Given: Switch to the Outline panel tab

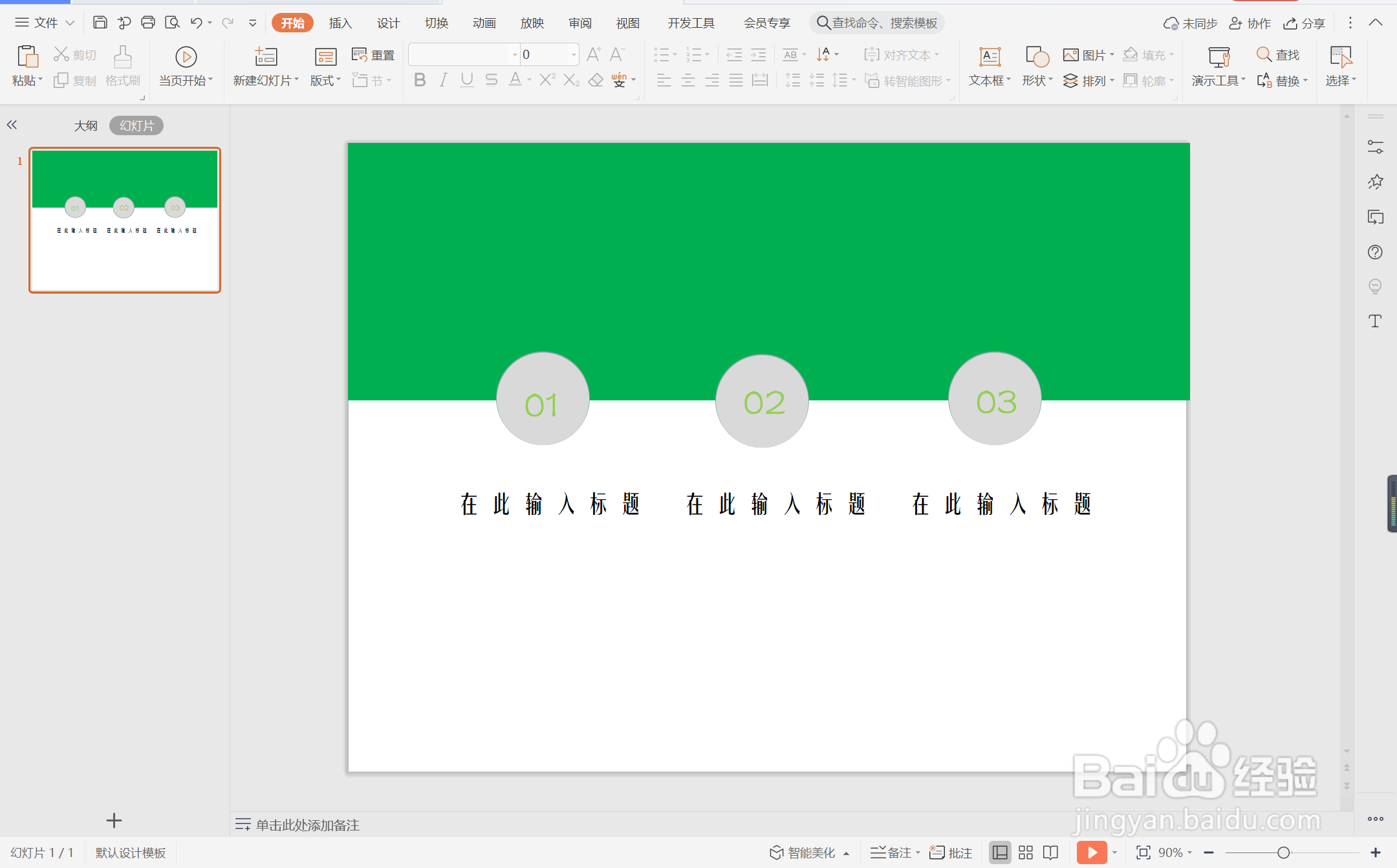Looking at the screenshot, I should tap(85, 125).
